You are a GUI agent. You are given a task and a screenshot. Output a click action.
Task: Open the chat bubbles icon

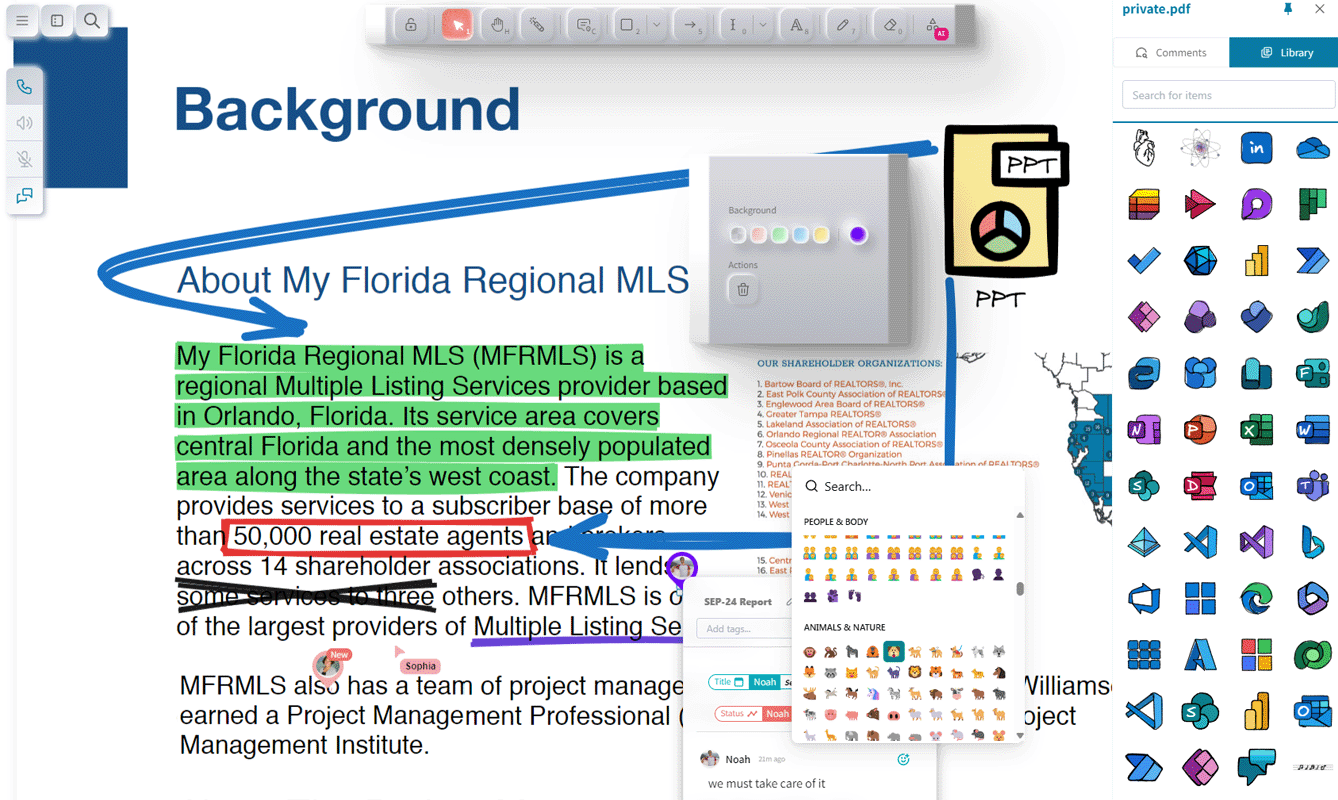(25, 195)
